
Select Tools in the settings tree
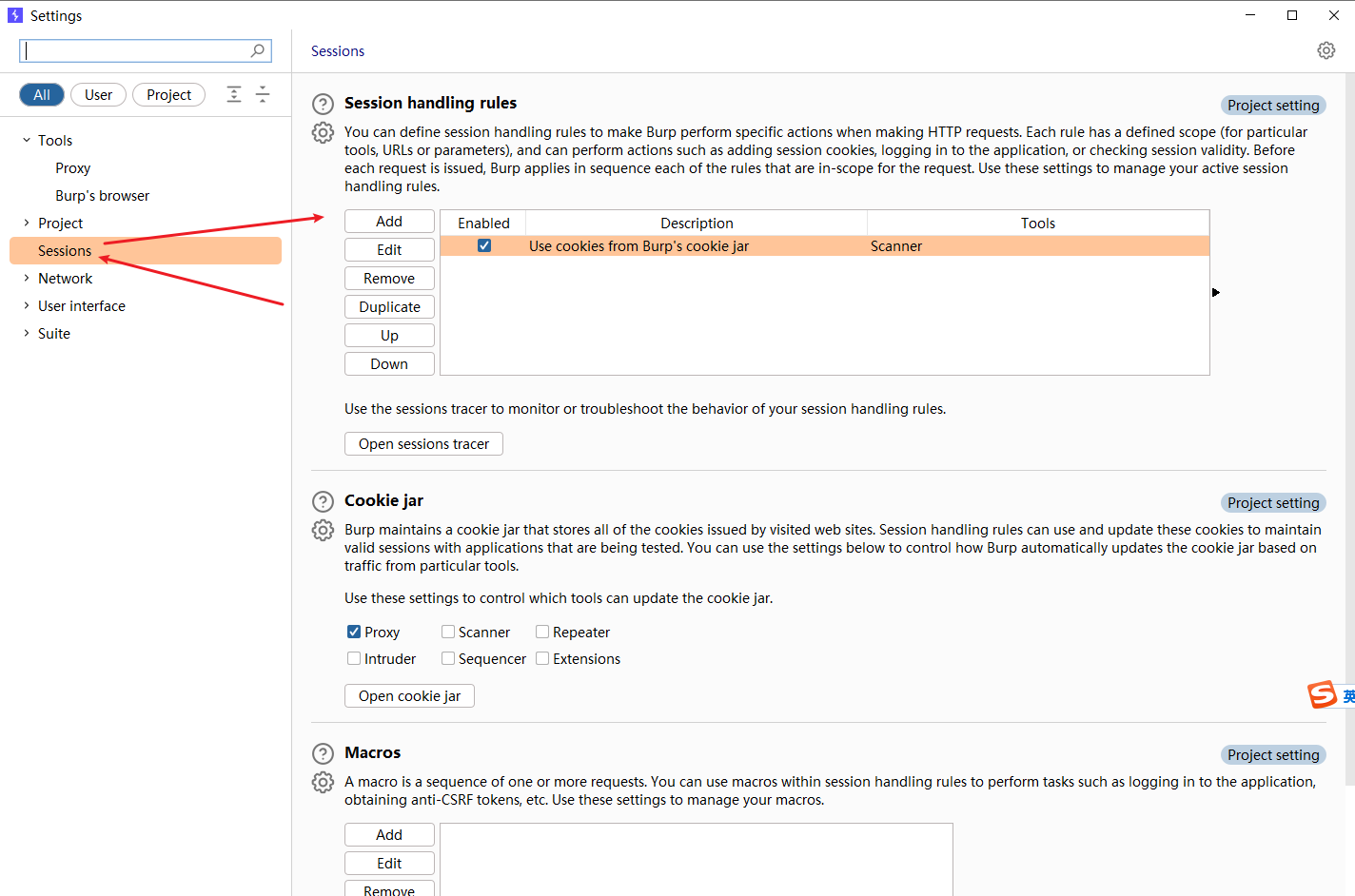[x=55, y=141]
